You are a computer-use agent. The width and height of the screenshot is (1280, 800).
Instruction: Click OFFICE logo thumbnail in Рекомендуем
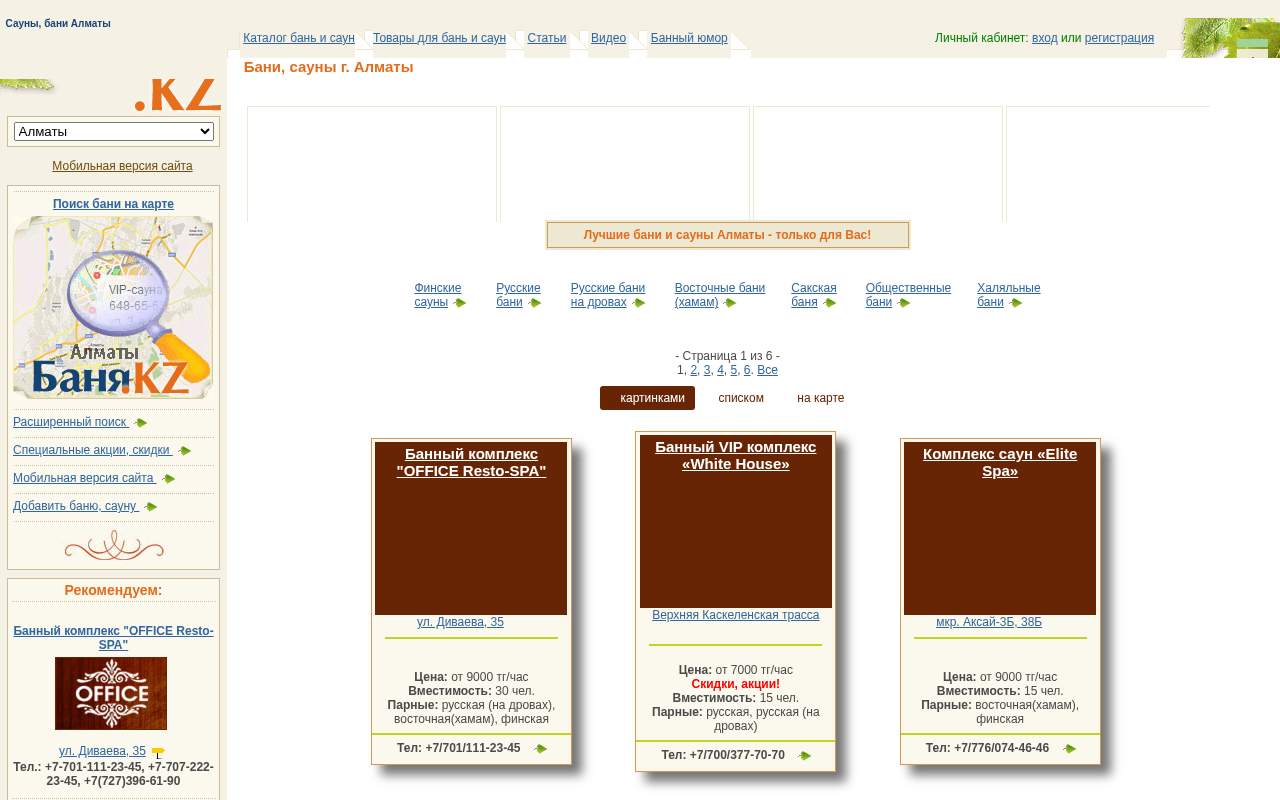111,693
